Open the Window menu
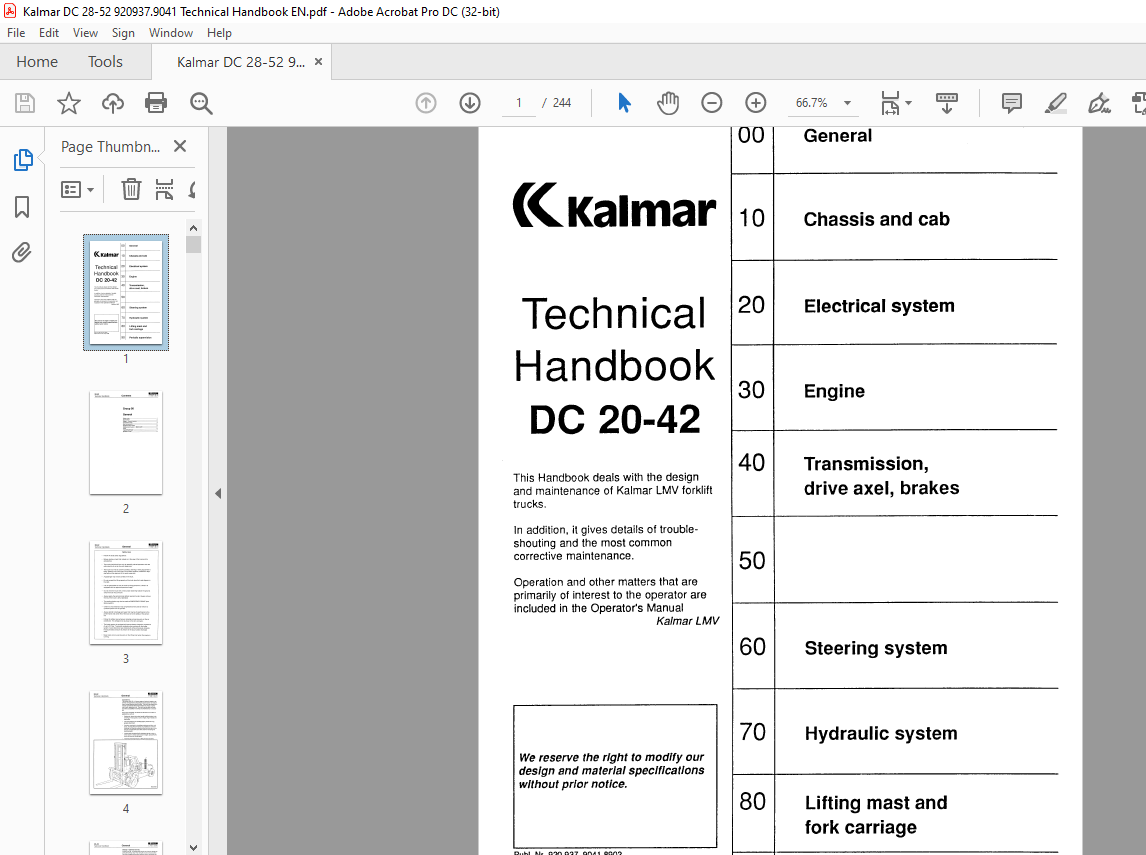The image size is (1146, 855). click(170, 33)
